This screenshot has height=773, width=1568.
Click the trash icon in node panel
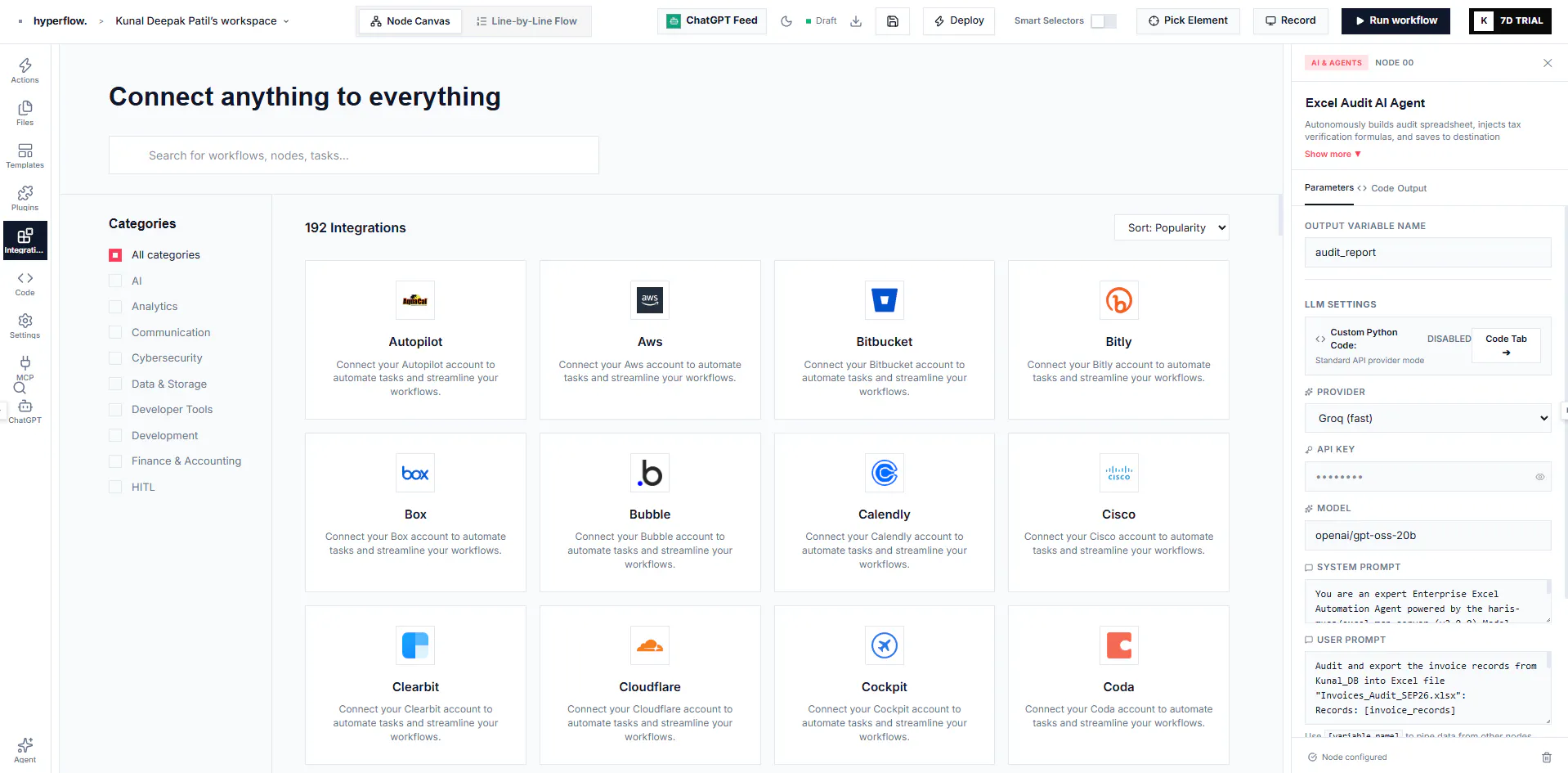pos(1547,757)
